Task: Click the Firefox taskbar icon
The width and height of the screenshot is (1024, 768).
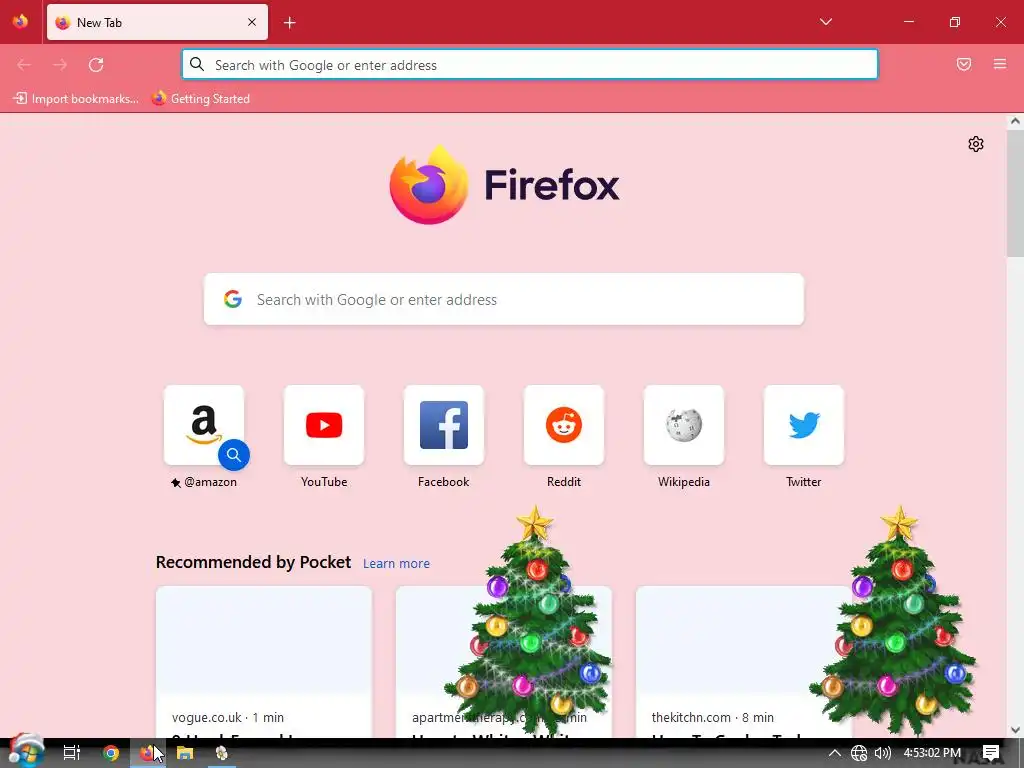Action: coord(148,753)
